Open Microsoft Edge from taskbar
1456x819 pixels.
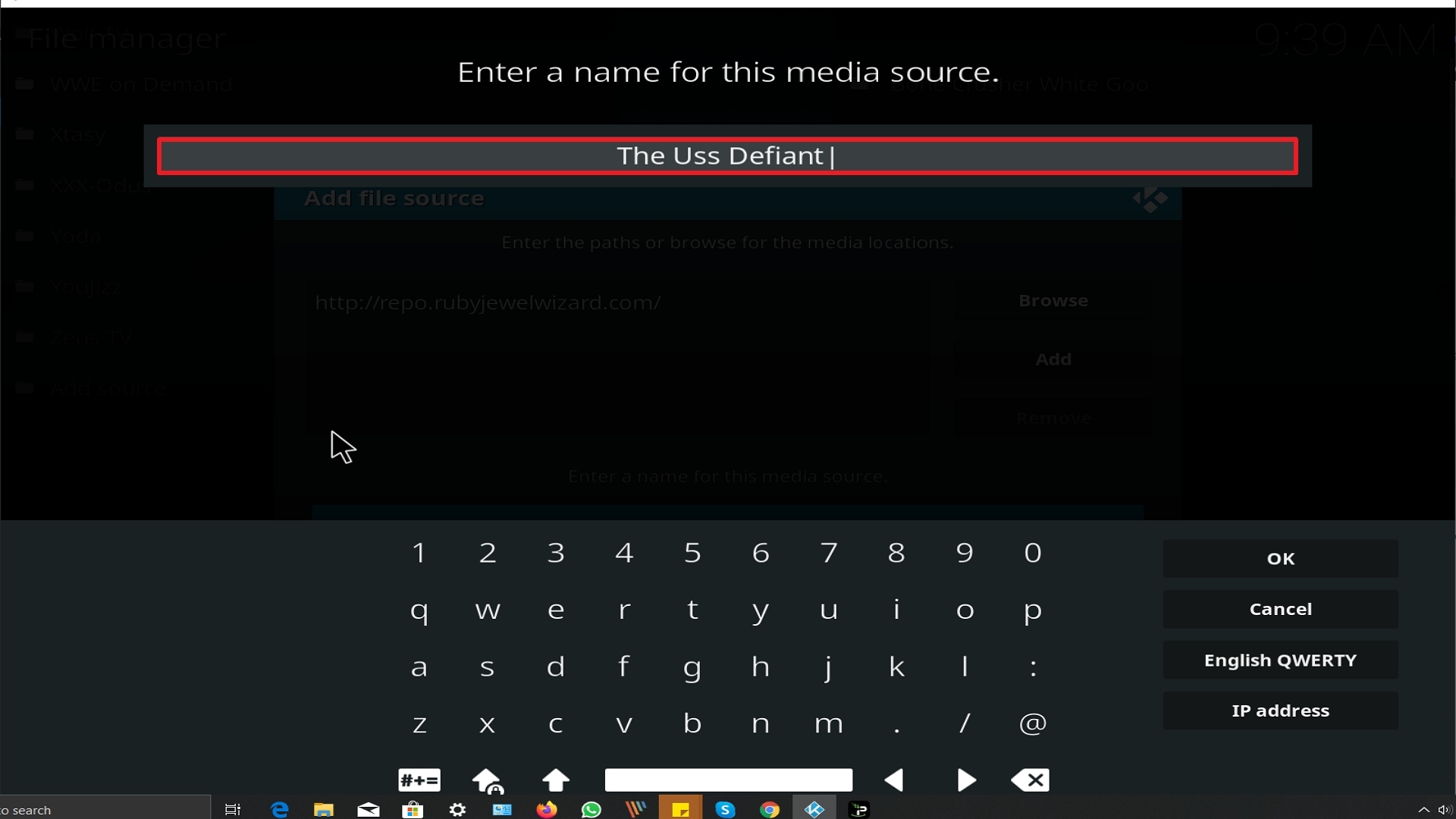tap(280, 810)
